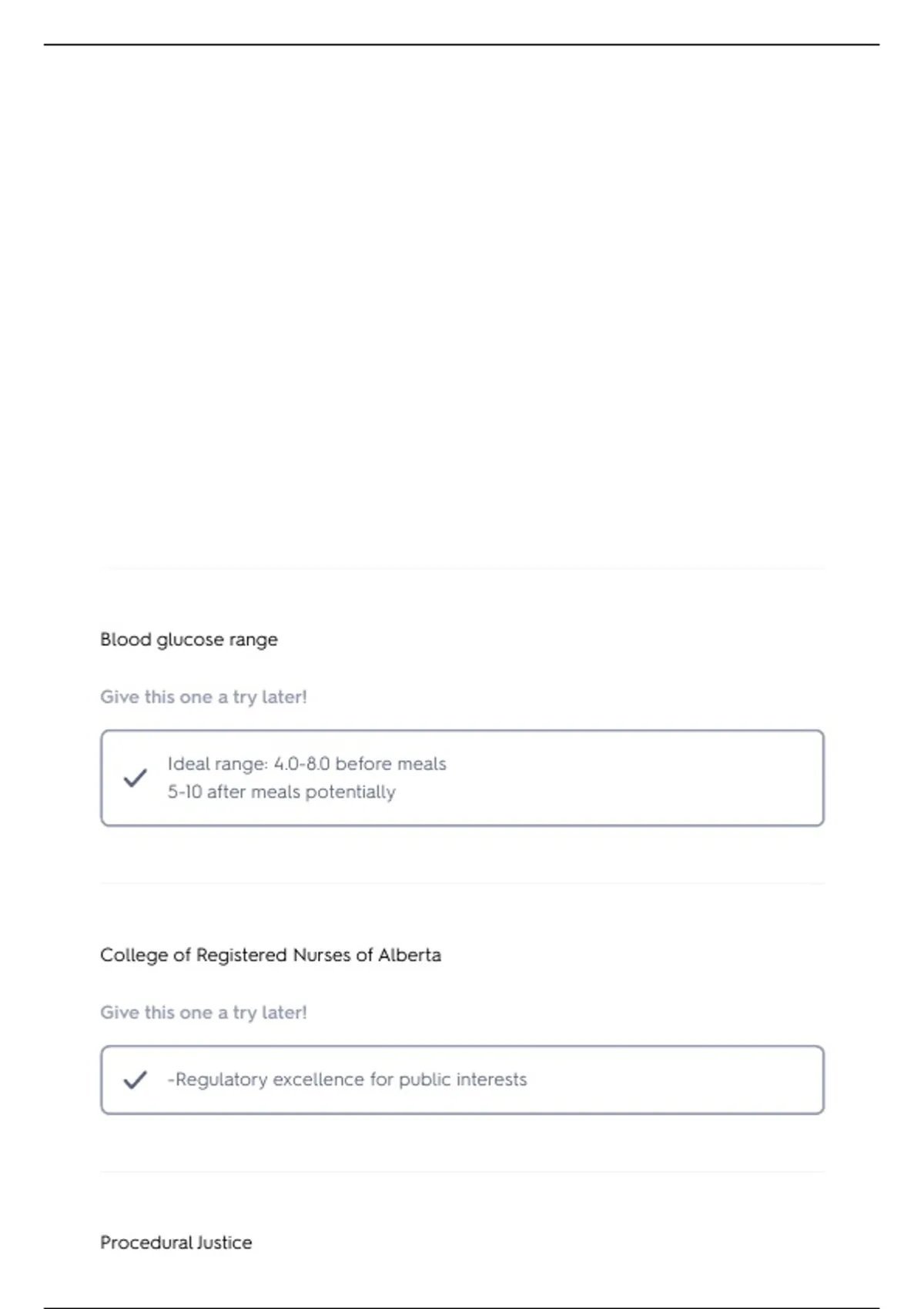This screenshot has width=924, height=1309.
Task: Select the "-Regulatory excellence for public interests" answer text
Action: click(x=347, y=1080)
